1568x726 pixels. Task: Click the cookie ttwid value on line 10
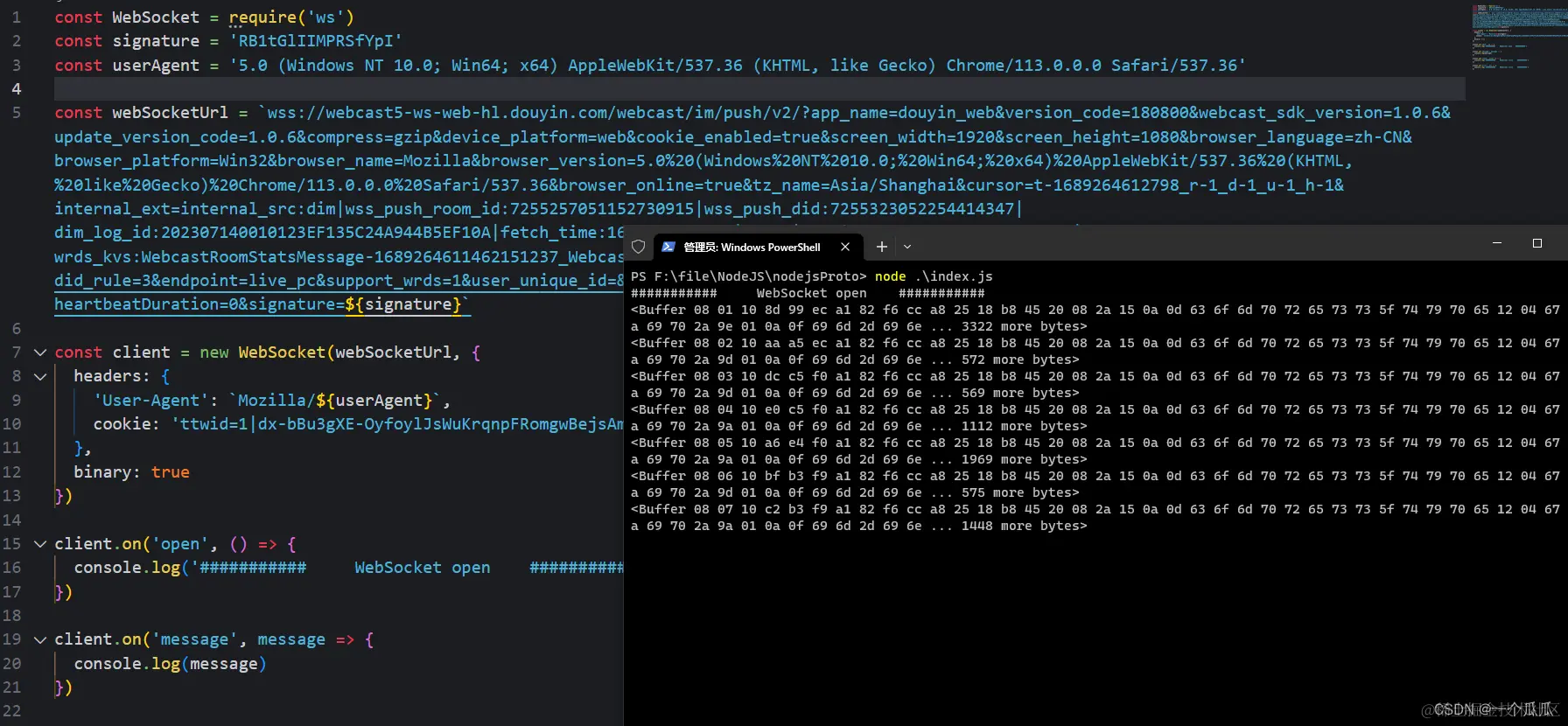397,424
